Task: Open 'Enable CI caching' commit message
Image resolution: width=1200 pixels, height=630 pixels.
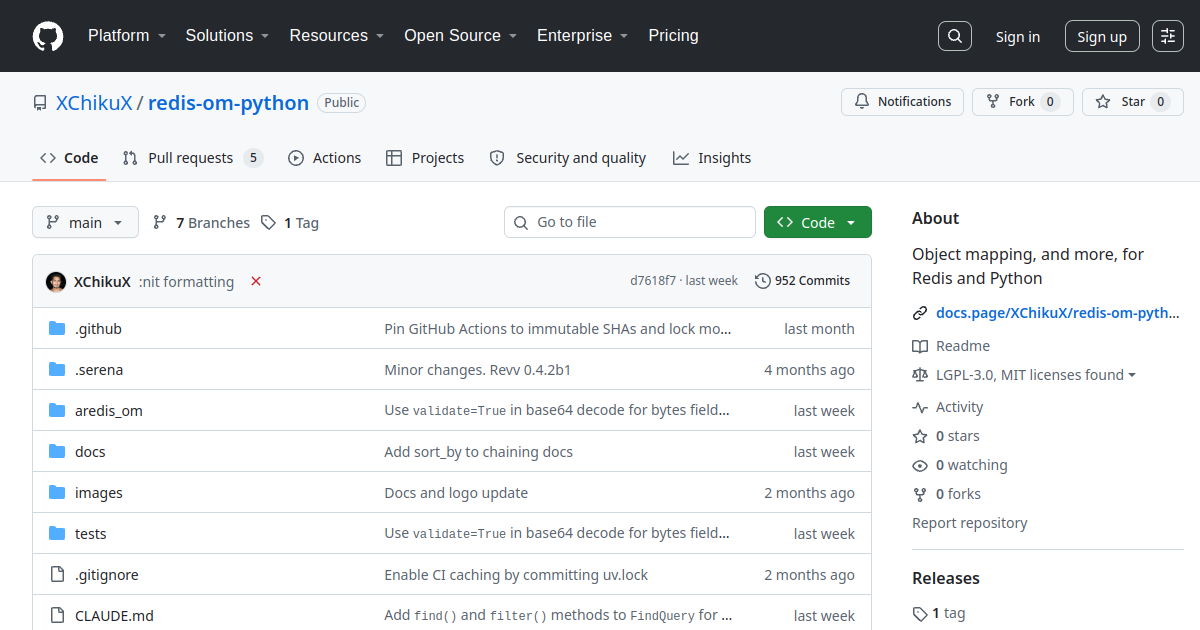Action: click(x=516, y=575)
